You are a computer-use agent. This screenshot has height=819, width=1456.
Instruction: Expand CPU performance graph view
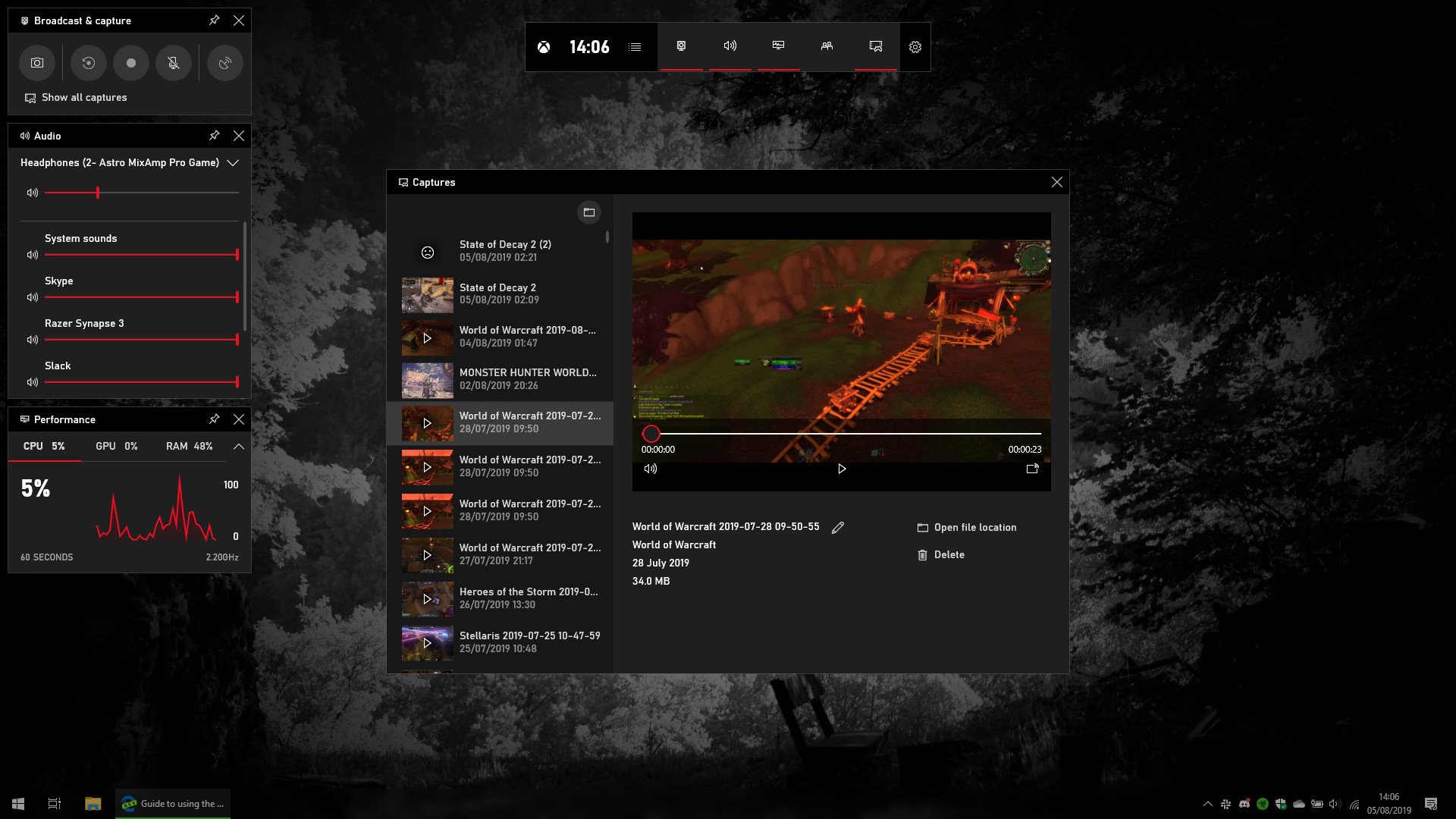pyautogui.click(x=238, y=447)
